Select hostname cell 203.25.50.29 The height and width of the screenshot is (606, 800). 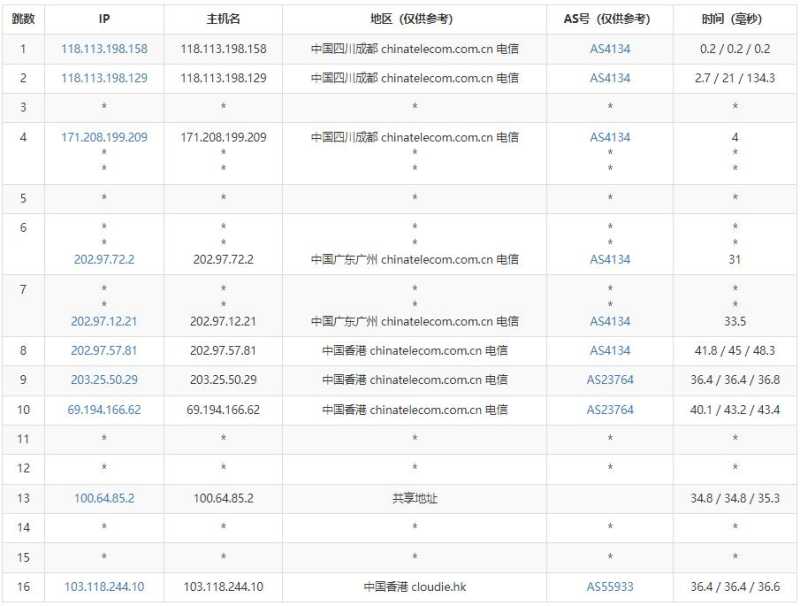click(x=223, y=380)
